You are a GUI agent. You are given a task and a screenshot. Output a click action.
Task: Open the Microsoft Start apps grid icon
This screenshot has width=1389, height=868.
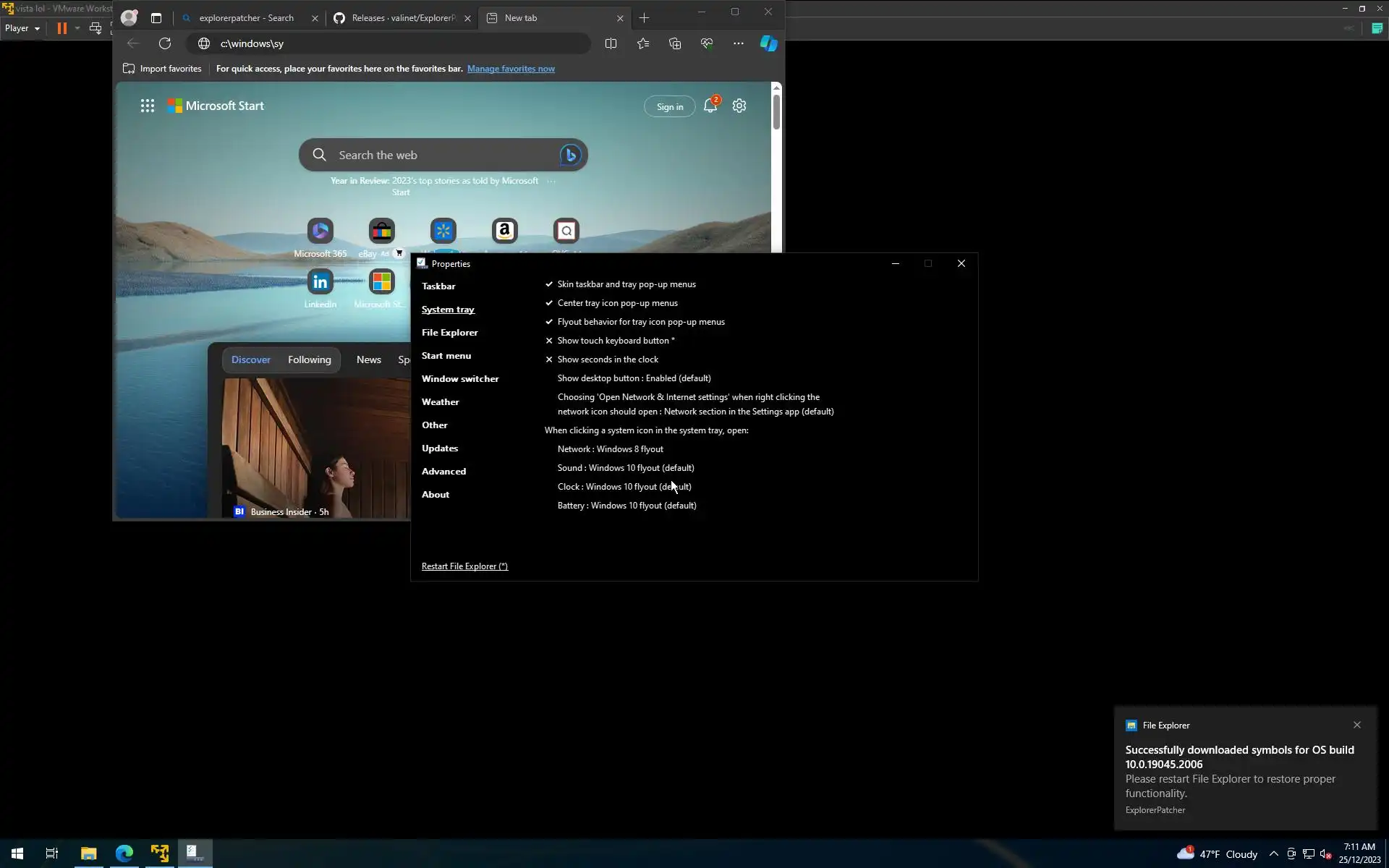[x=148, y=106]
